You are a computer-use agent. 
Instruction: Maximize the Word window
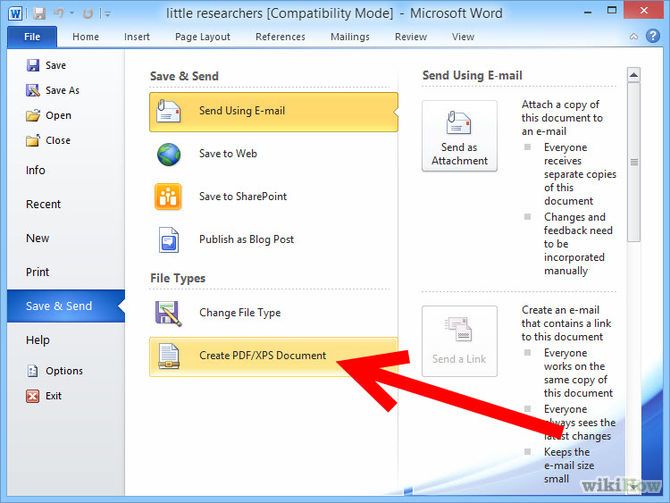[x=612, y=10]
